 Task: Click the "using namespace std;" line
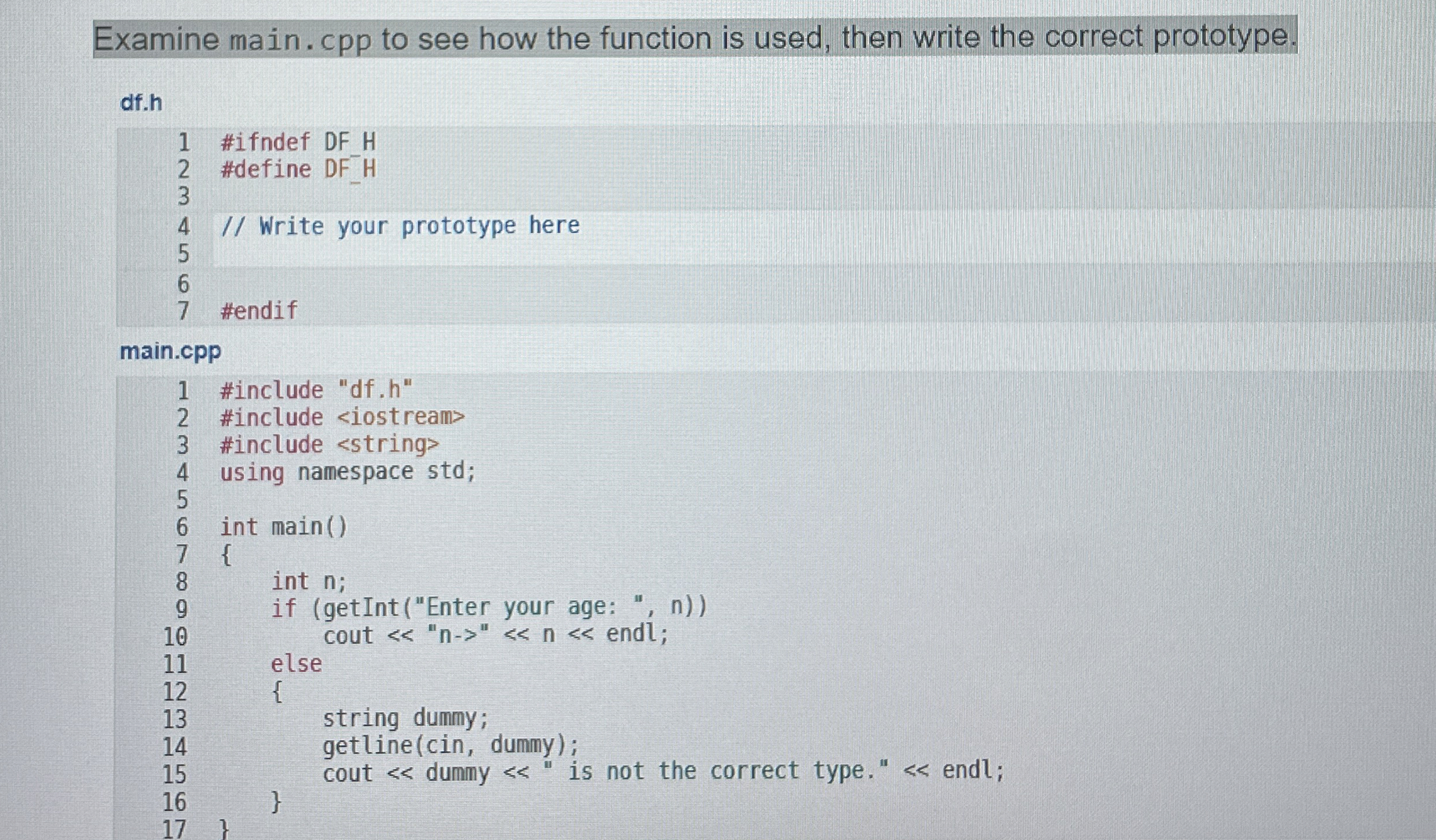(347, 471)
